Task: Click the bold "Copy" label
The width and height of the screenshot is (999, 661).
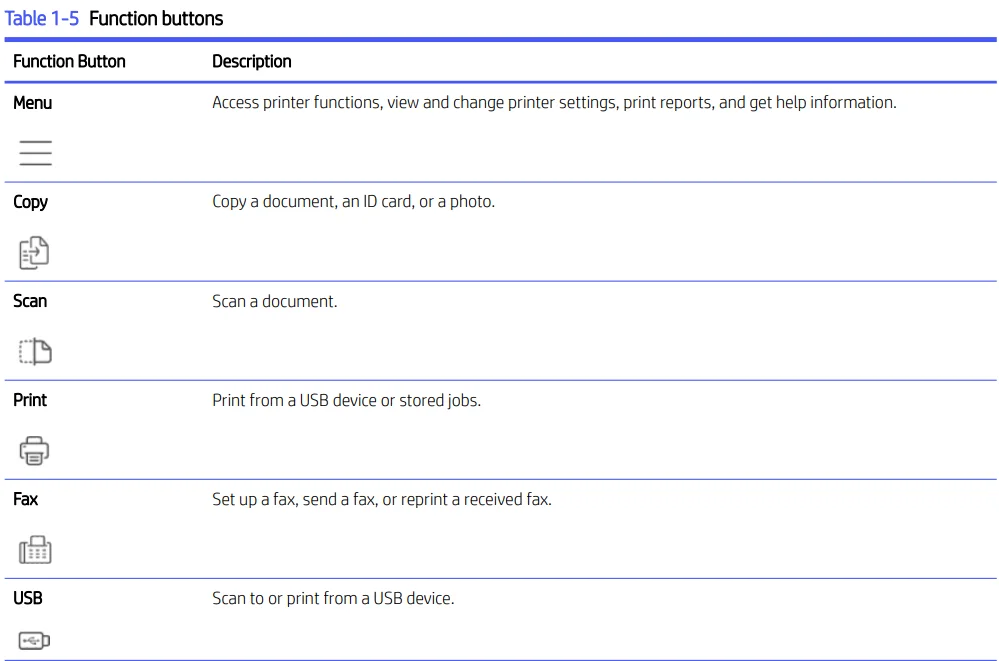Action: tap(30, 201)
